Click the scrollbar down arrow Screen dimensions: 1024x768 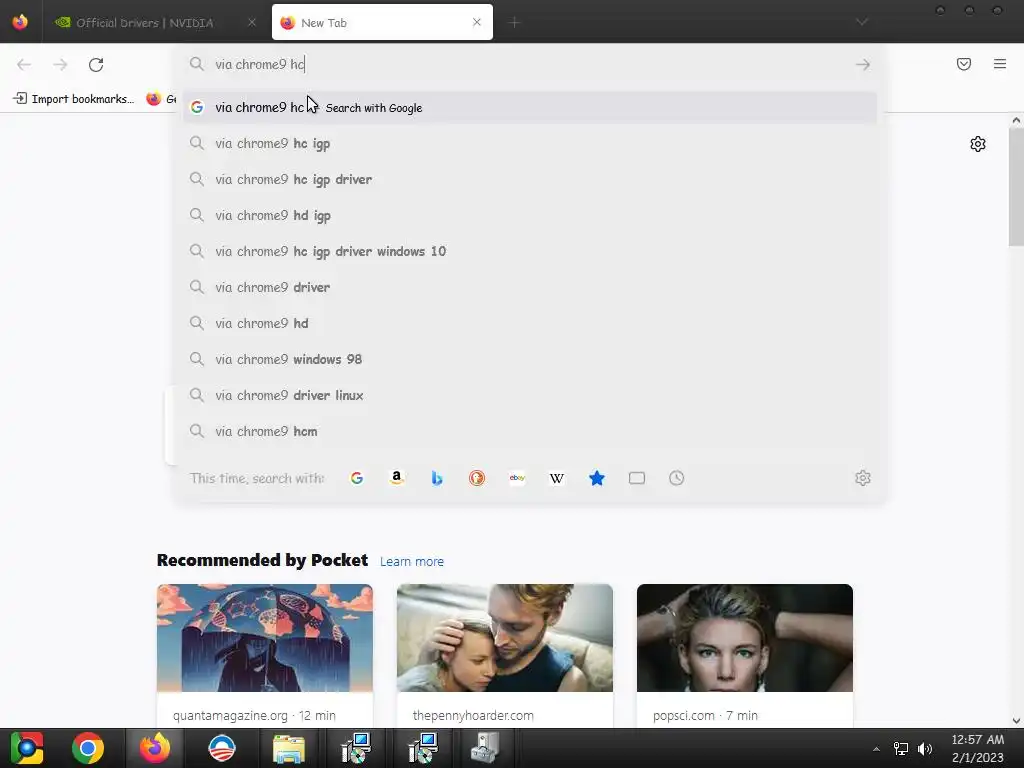tap(1016, 721)
